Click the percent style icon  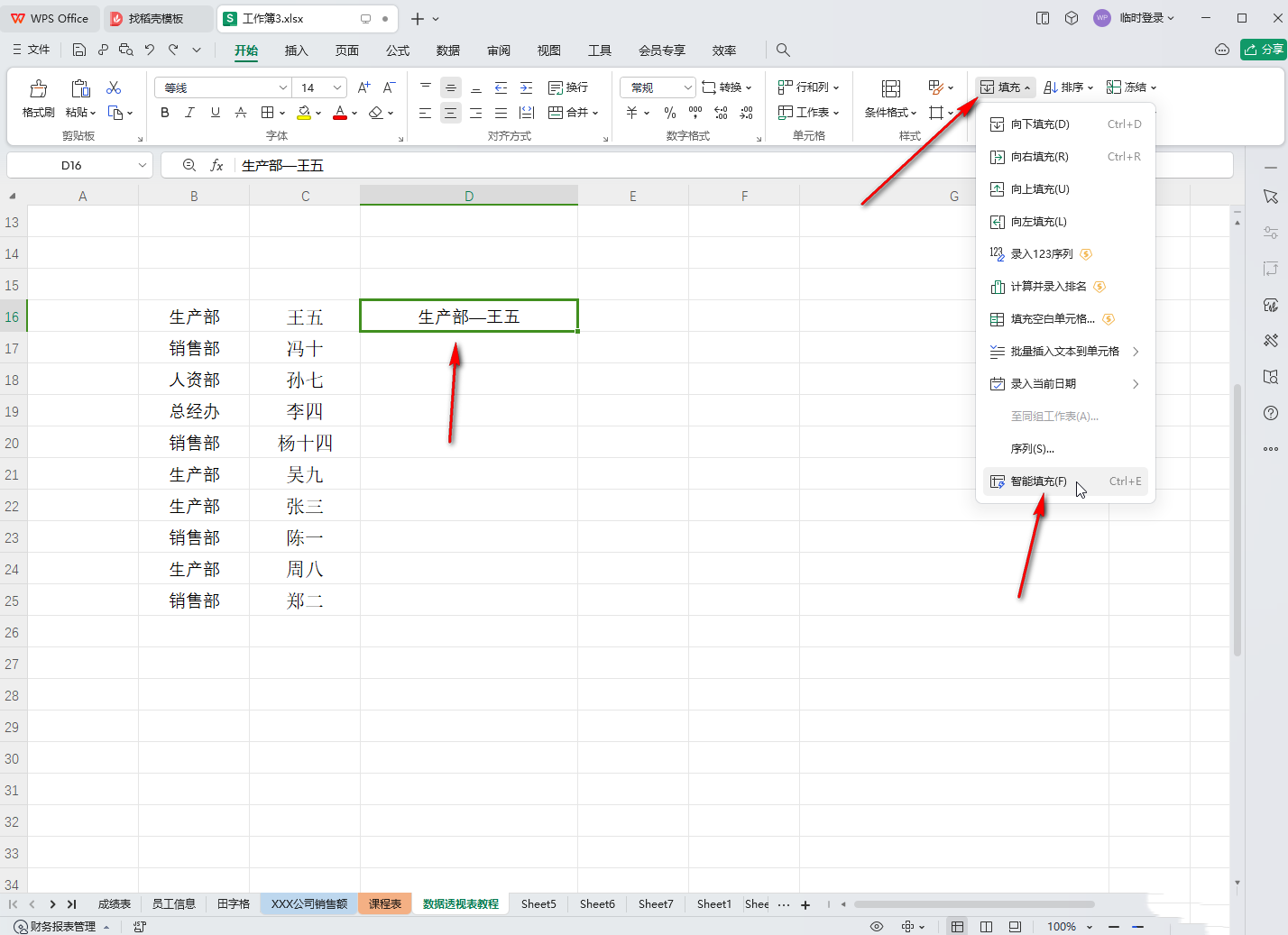[x=669, y=112]
